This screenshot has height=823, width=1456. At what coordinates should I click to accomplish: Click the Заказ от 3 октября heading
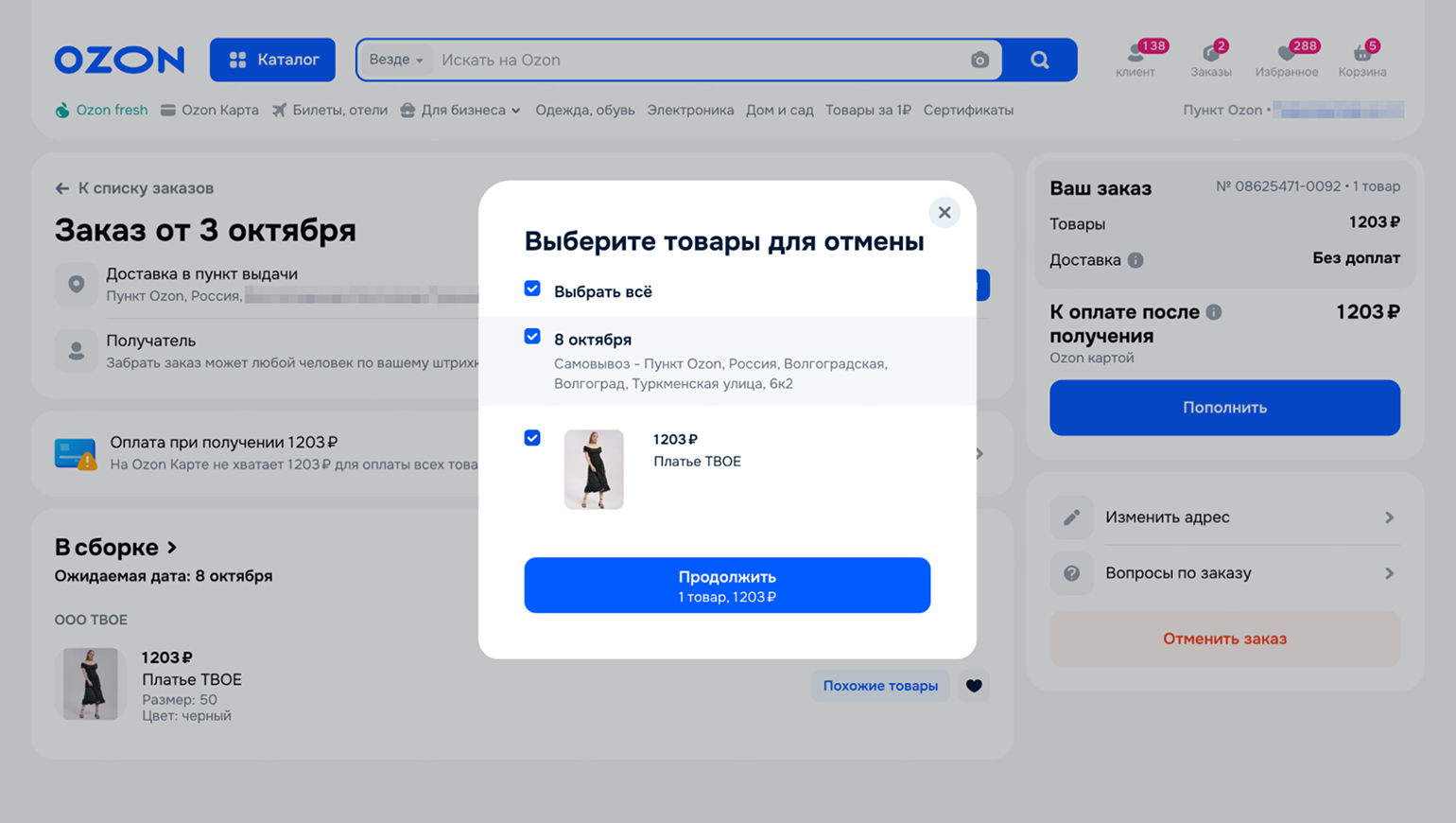[x=205, y=230]
